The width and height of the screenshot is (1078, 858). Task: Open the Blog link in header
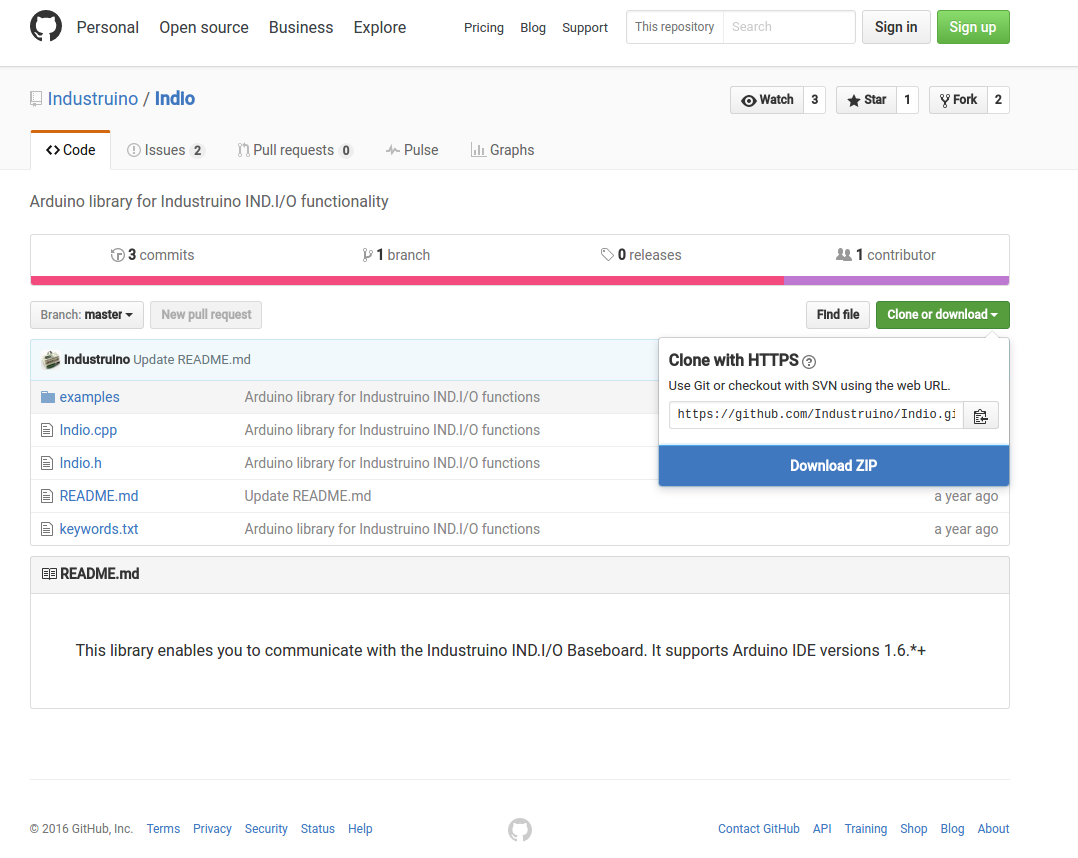(533, 28)
